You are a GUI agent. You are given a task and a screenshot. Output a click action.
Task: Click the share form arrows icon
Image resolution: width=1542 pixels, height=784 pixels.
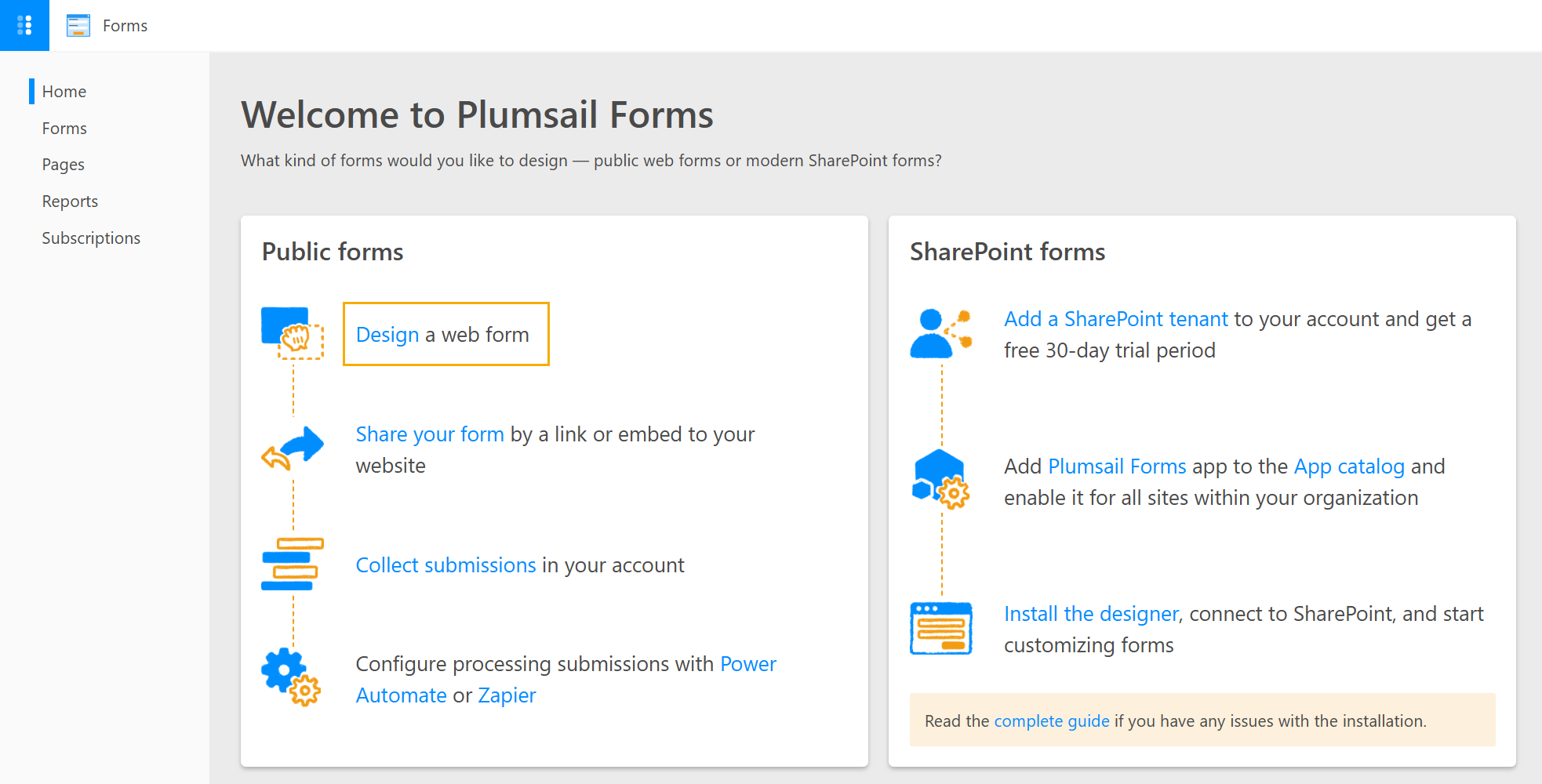pos(293,448)
